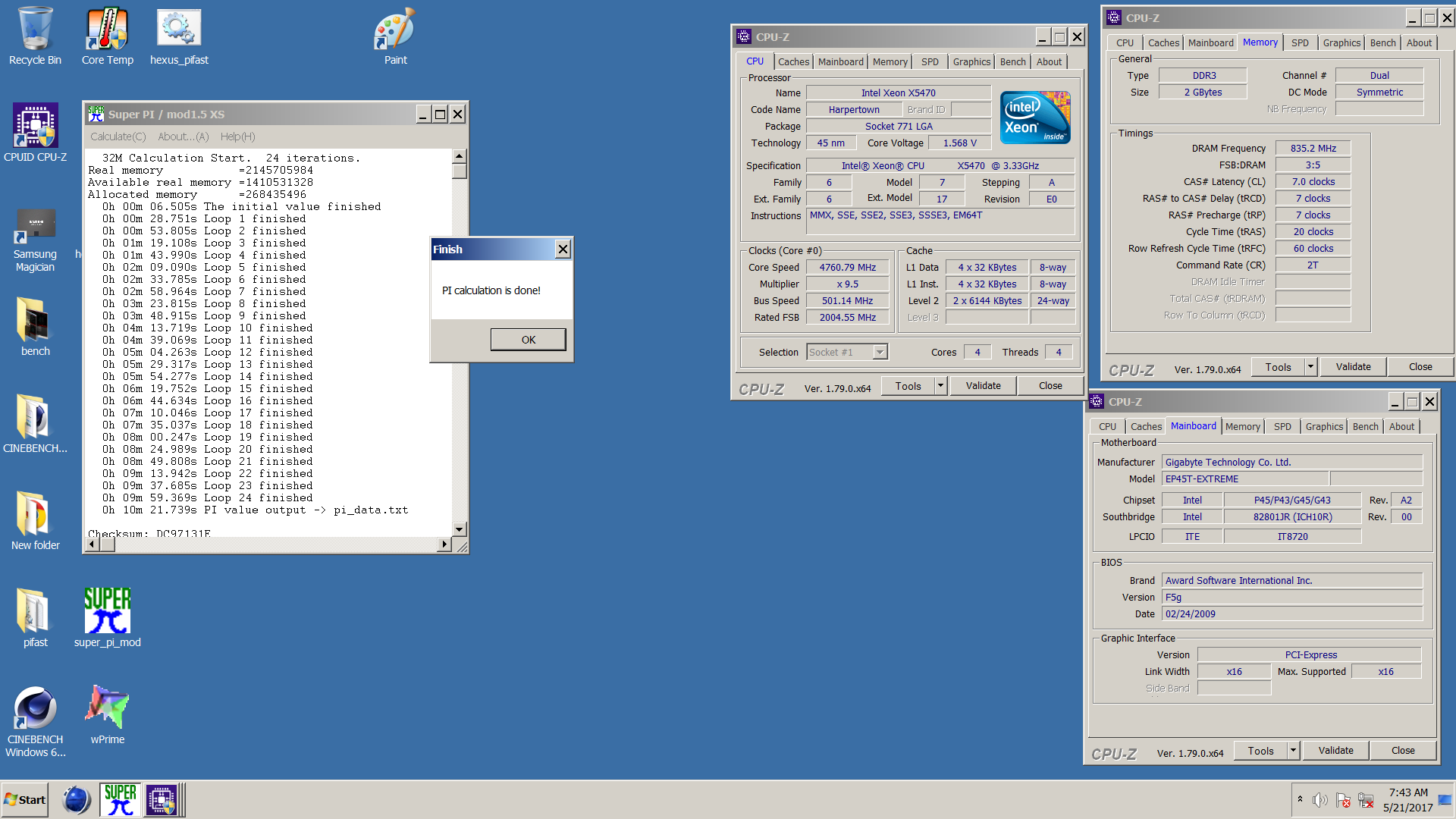Select SPD tab in Memory window
The height and width of the screenshot is (819, 1456).
point(1300,42)
